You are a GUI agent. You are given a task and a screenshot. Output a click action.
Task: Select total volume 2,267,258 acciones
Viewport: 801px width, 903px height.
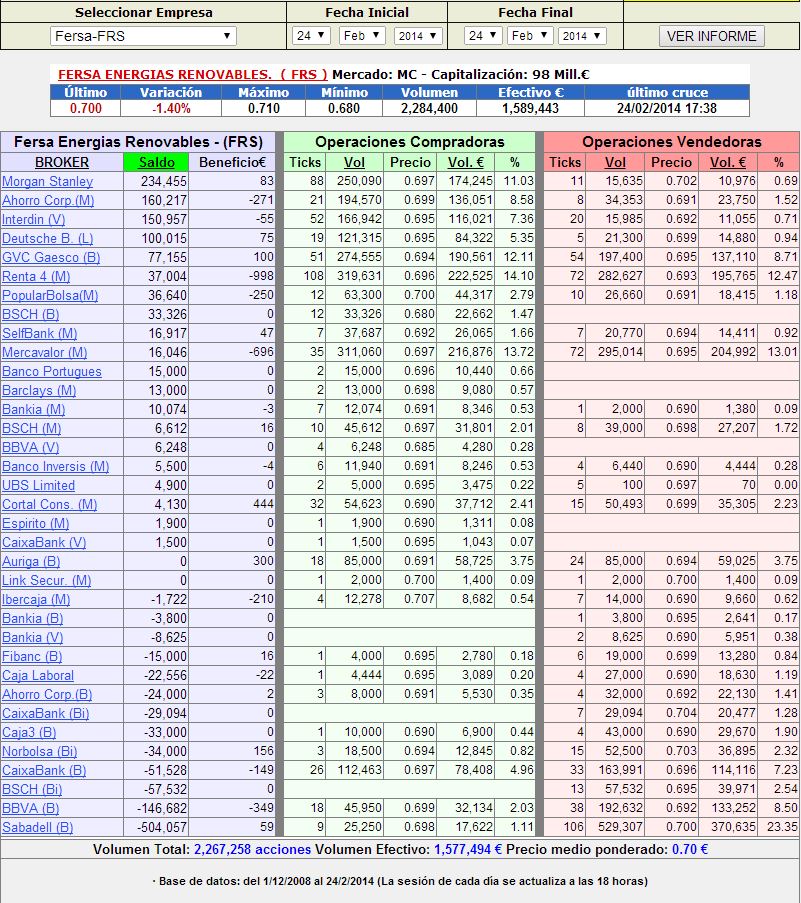(252, 849)
